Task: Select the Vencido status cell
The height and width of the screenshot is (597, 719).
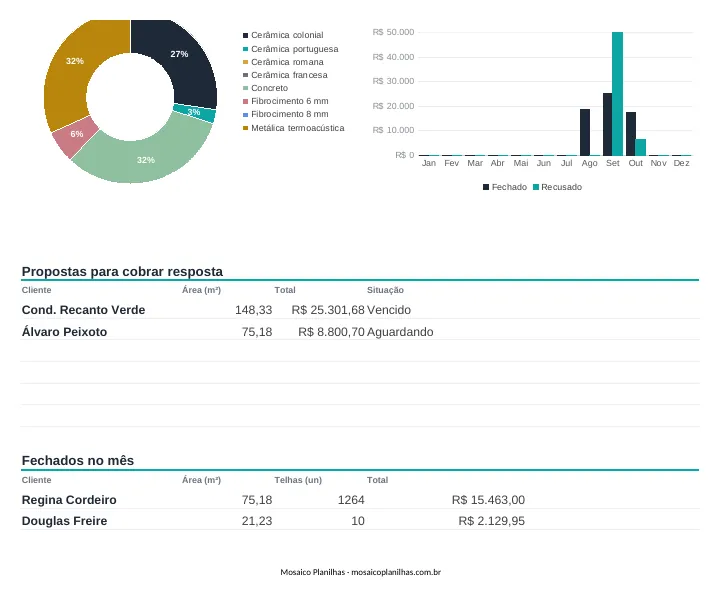Action: (389, 310)
